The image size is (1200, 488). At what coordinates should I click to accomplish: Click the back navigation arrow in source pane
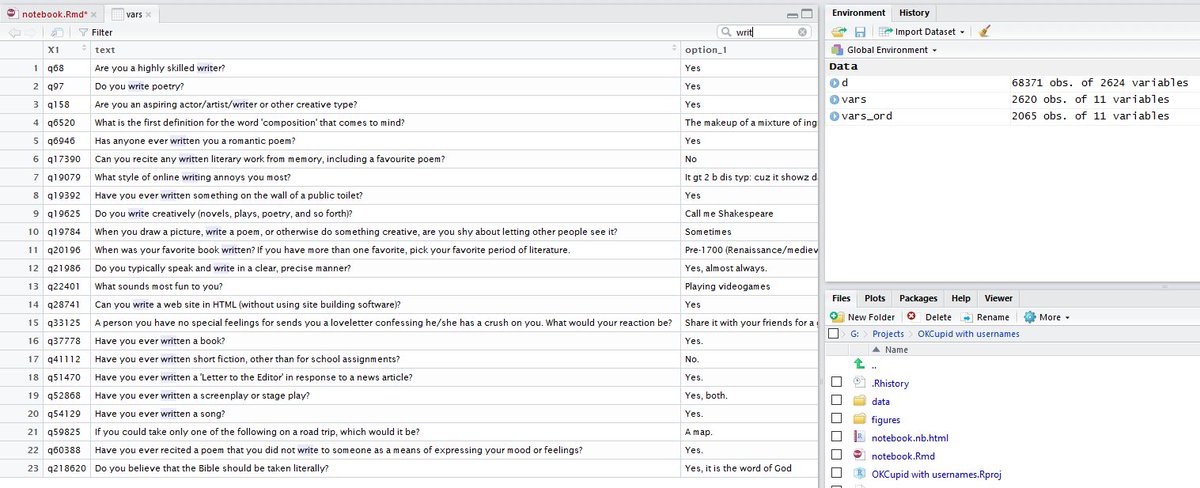pyautogui.click(x=14, y=32)
